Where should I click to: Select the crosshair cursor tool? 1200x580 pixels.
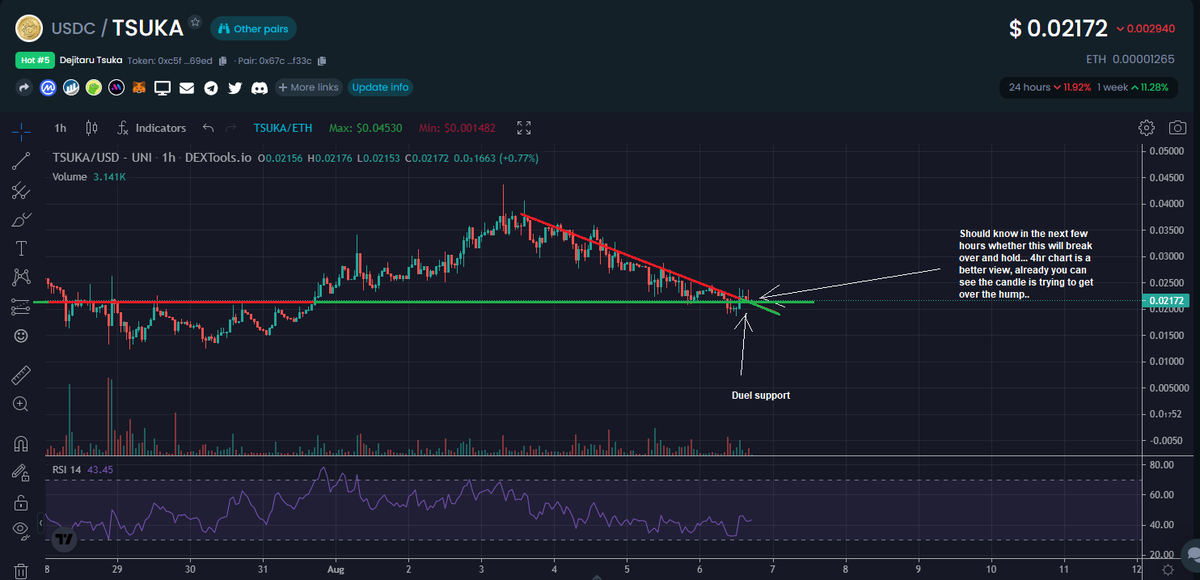pos(21,131)
